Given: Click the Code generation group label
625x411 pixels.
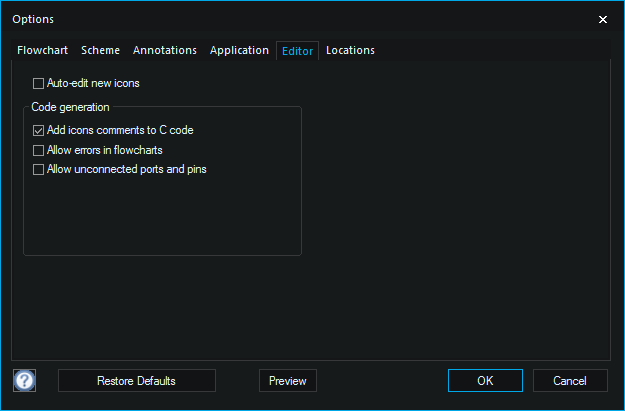Looking at the screenshot, I should point(70,107).
